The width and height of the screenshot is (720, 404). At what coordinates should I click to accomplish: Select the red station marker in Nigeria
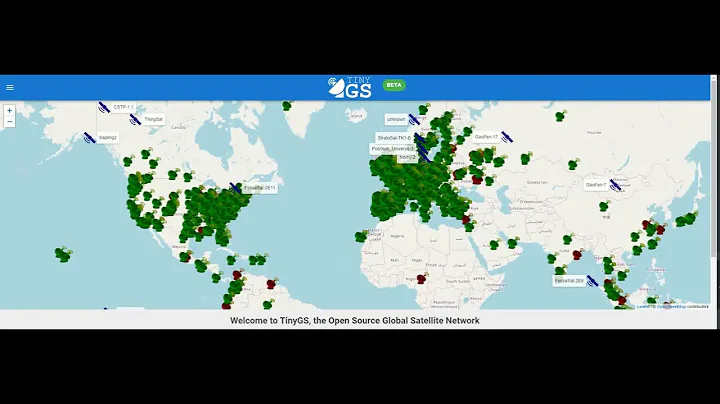point(422,278)
